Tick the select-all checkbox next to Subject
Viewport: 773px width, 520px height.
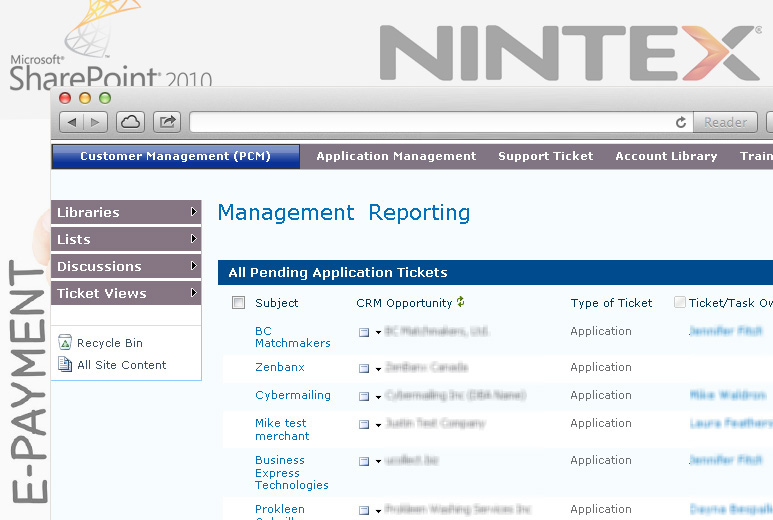[x=239, y=303]
